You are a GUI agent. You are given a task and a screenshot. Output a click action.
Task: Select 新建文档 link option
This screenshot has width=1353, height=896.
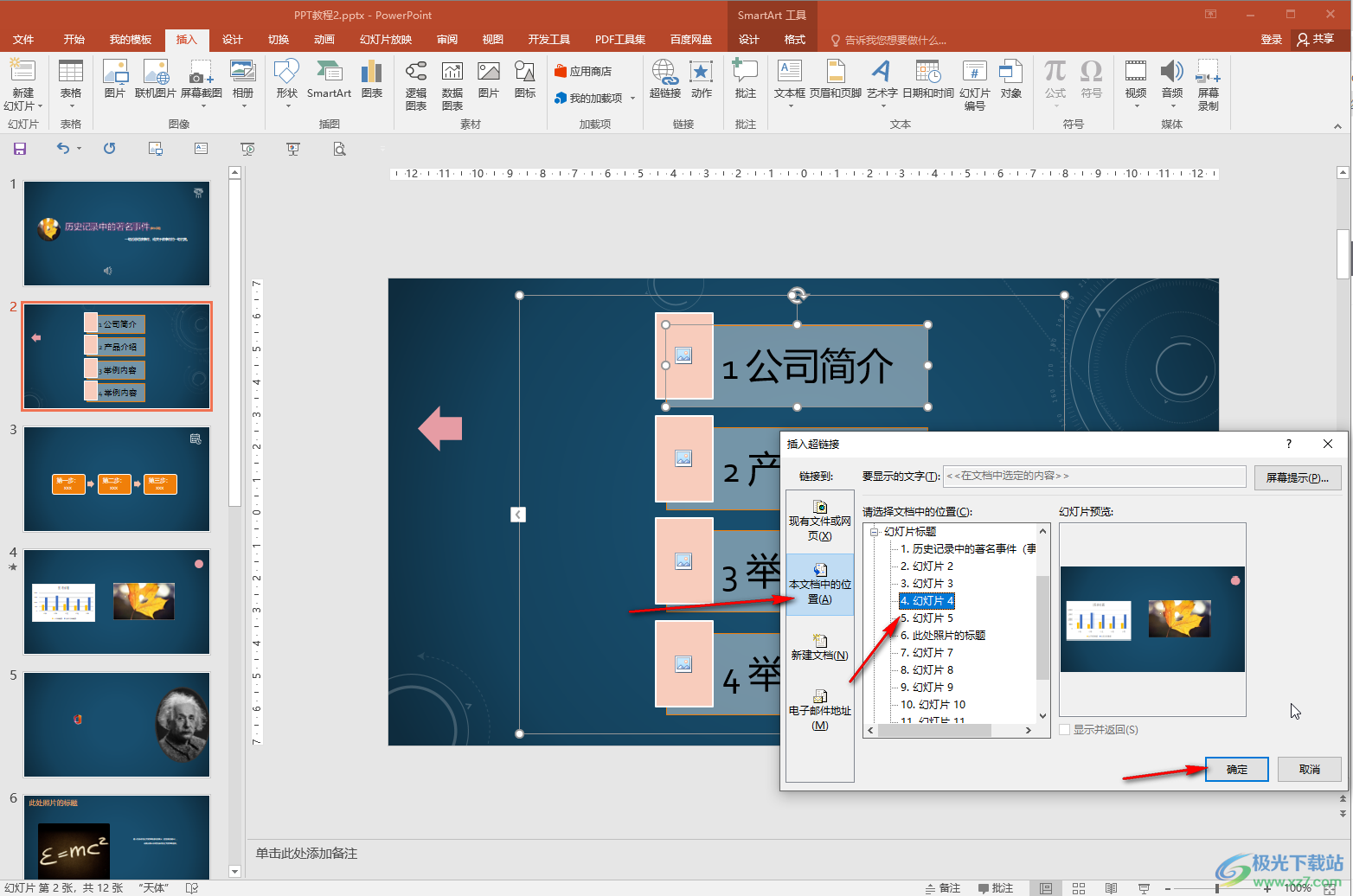tap(820, 647)
